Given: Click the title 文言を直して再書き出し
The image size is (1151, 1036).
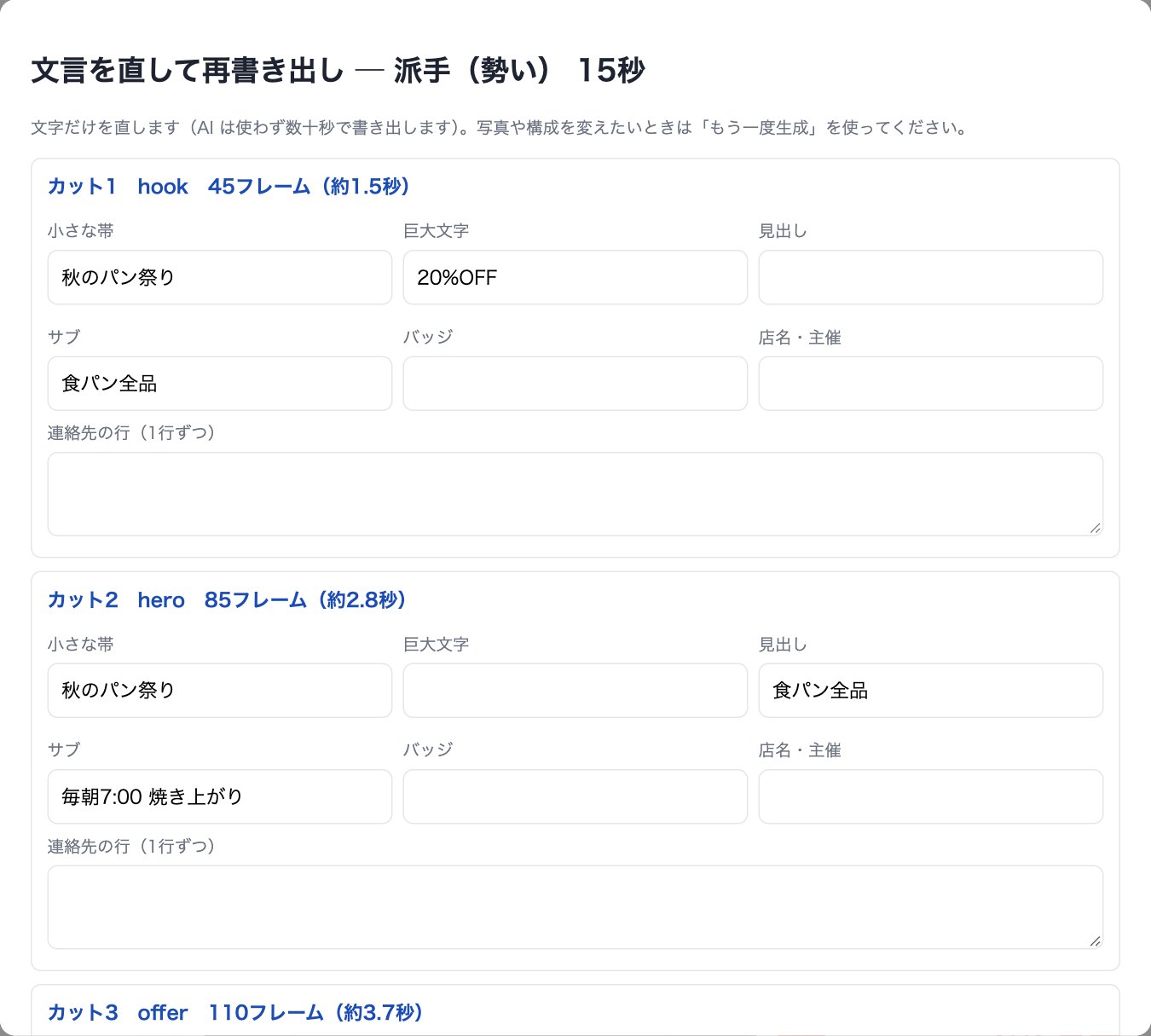Looking at the screenshot, I should click(x=187, y=70).
